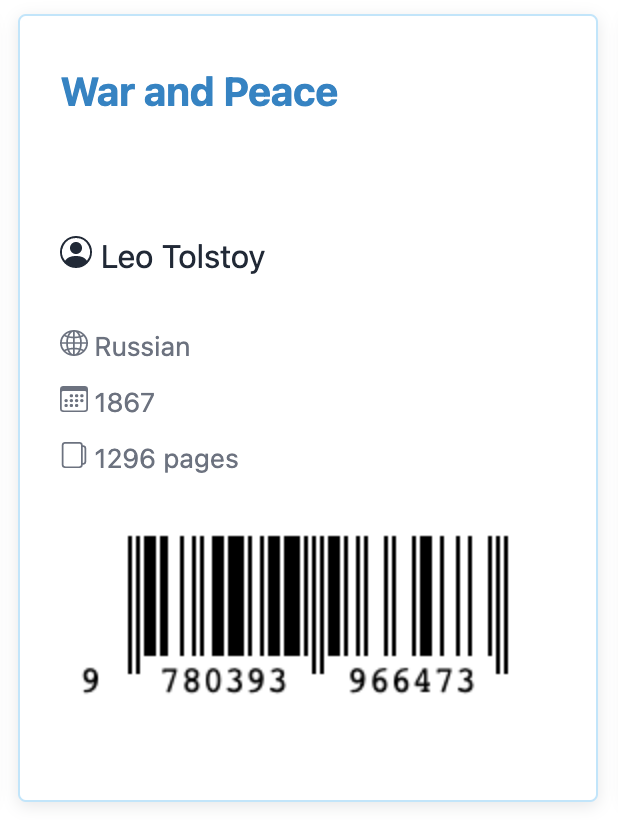Click the word "Peace" in the title
618x820 pixels.
pos(281,93)
